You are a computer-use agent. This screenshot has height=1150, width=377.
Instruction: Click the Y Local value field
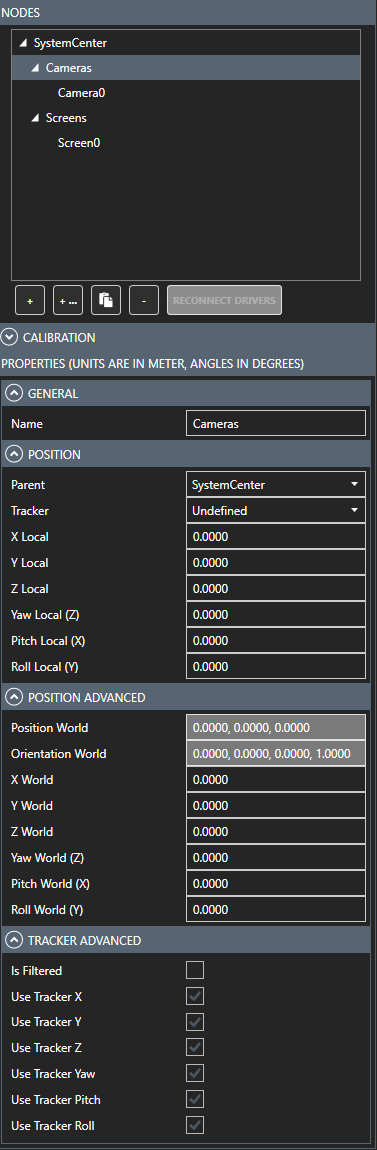point(276,563)
